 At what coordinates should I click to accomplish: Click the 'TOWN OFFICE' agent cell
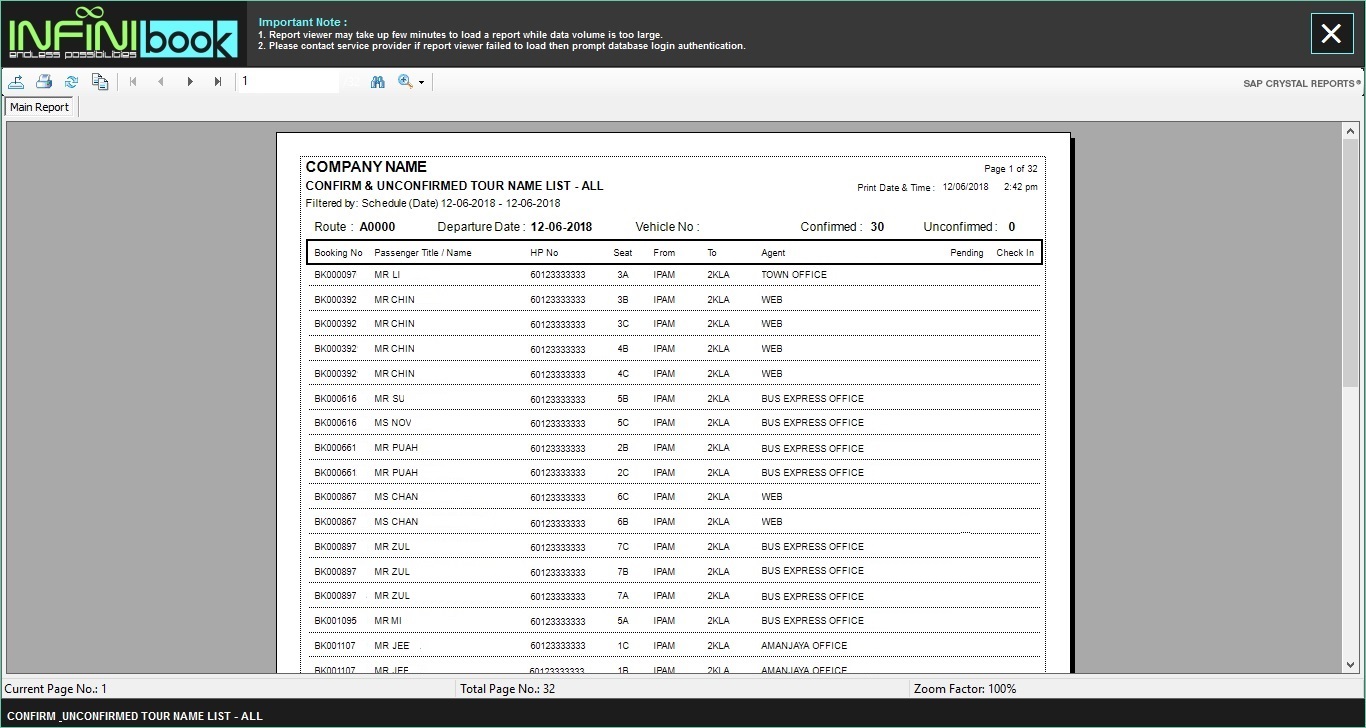[794, 275]
